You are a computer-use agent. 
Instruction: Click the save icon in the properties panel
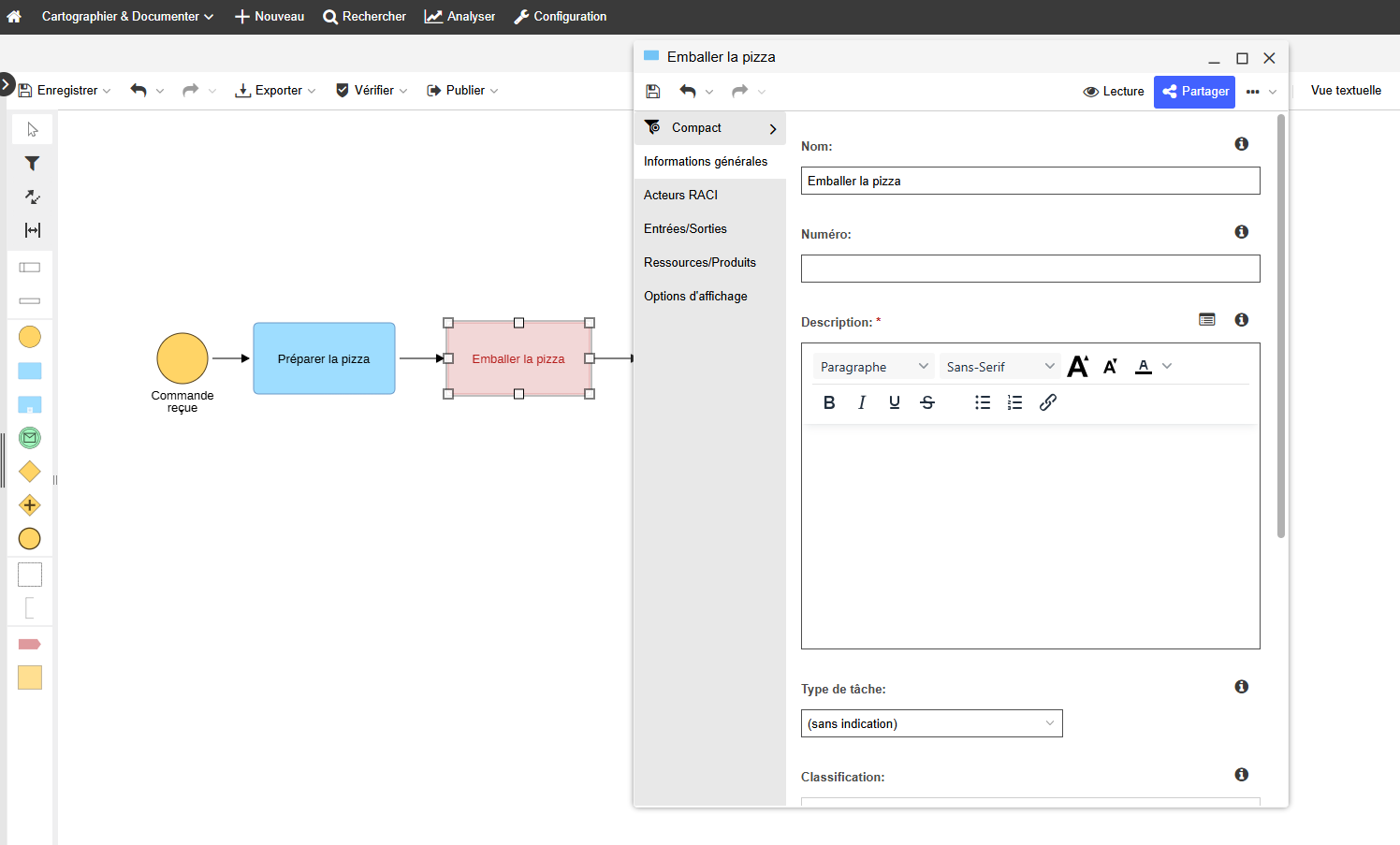coord(653,92)
